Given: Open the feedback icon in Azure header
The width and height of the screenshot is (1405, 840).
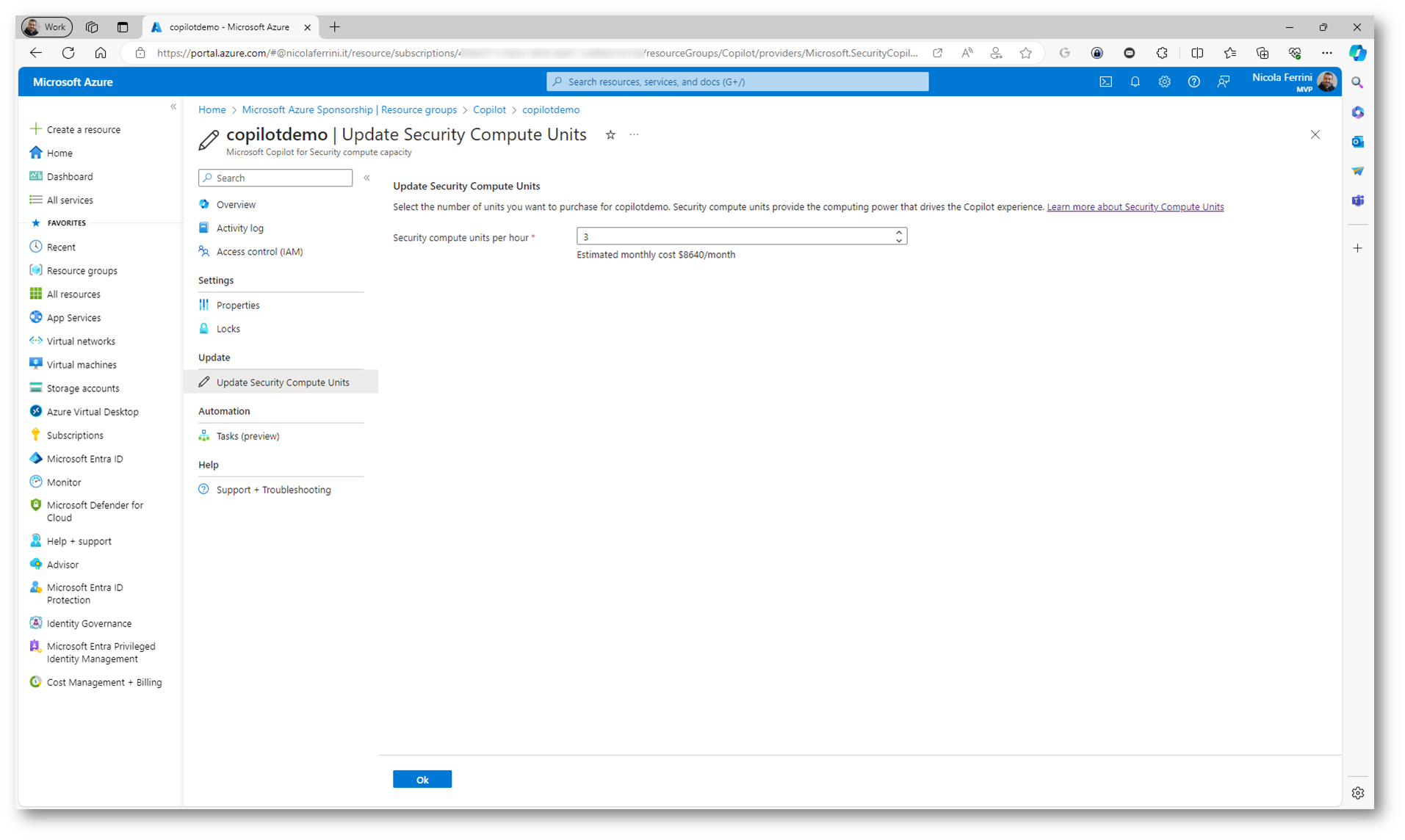Looking at the screenshot, I should tap(1223, 82).
